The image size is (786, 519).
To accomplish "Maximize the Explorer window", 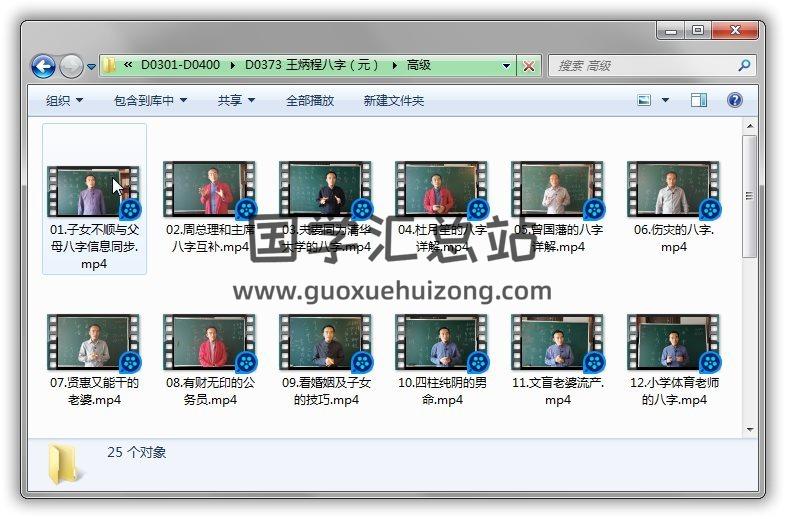I will (698, 31).
